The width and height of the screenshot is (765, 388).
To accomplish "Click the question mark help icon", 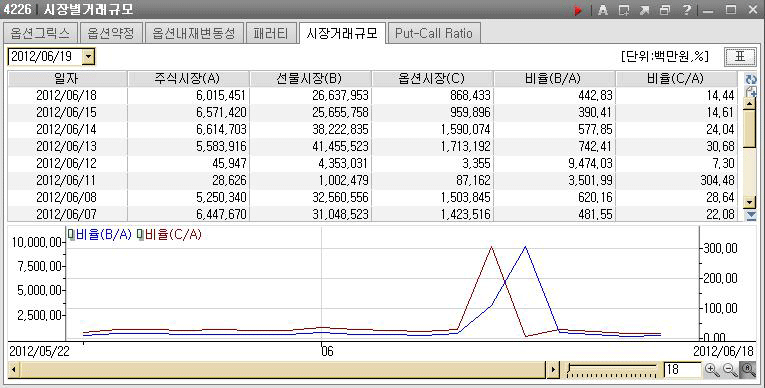I will [686, 10].
